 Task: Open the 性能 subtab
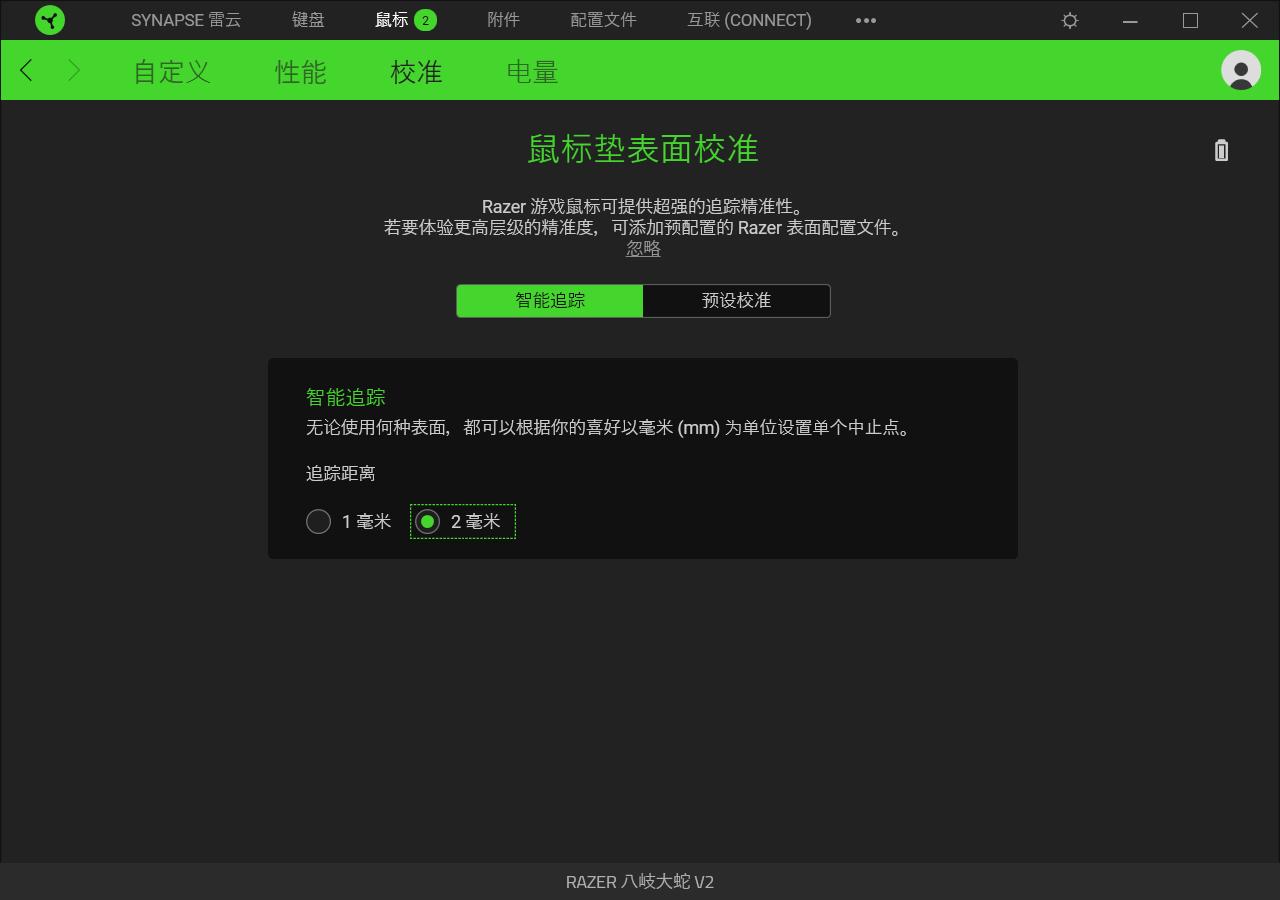(299, 71)
